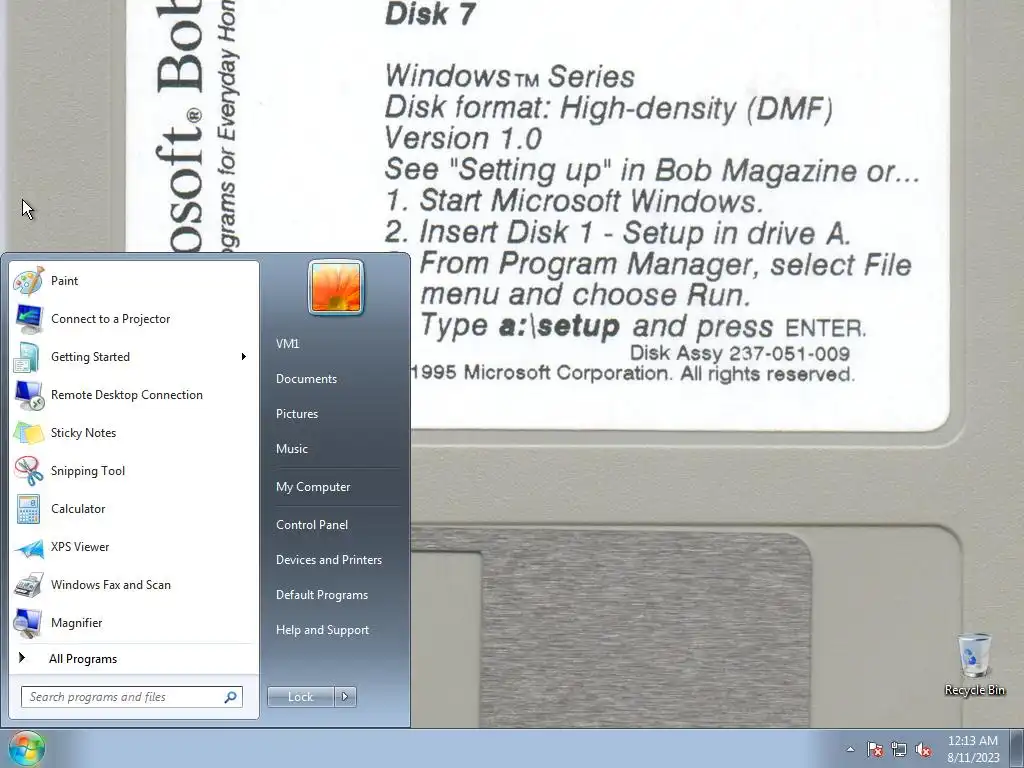
Task: Click the Magnifier icon
Action: pyautogui.click(x=29, y=622)
